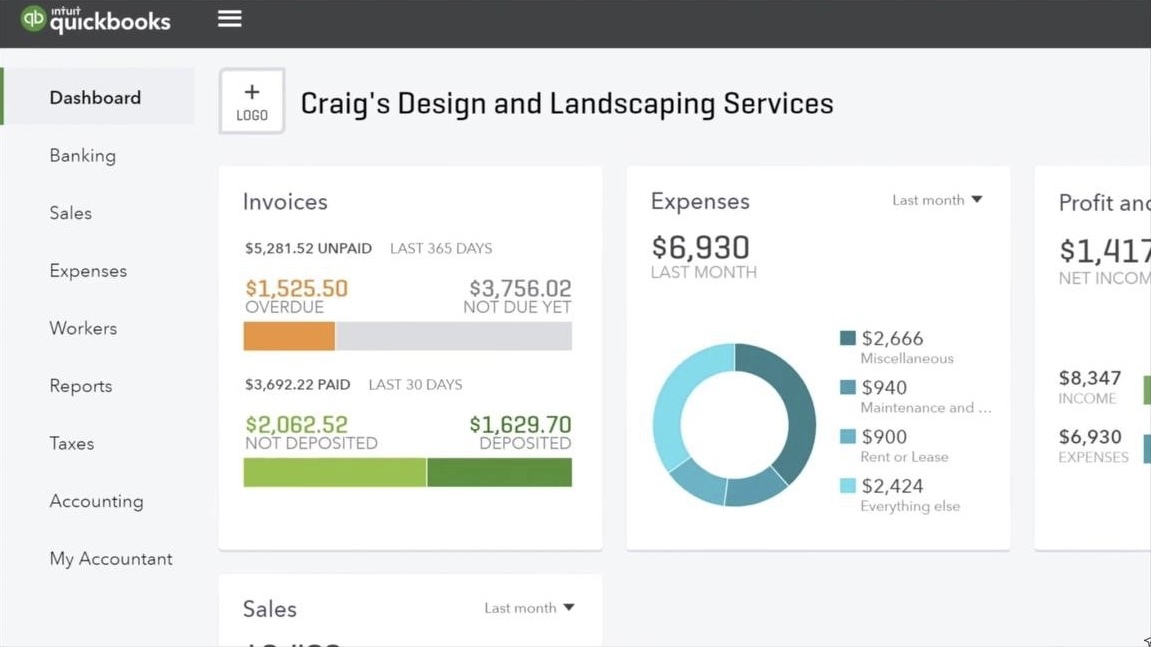The width and height of the screenshot is (1151, 647).
Task: Click the QuickBooks logo icon
Action: pos(33,19)
